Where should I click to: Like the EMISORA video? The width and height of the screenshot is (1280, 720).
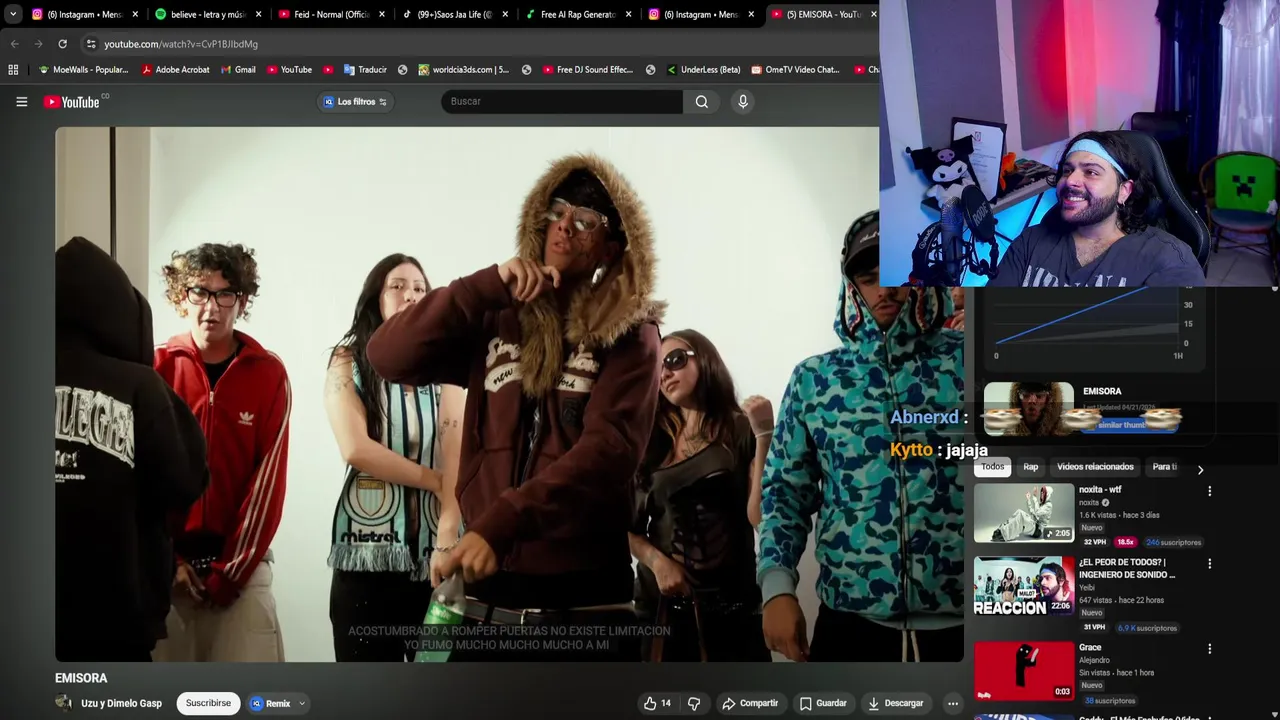pyautogui.click(x=657, y=703)
